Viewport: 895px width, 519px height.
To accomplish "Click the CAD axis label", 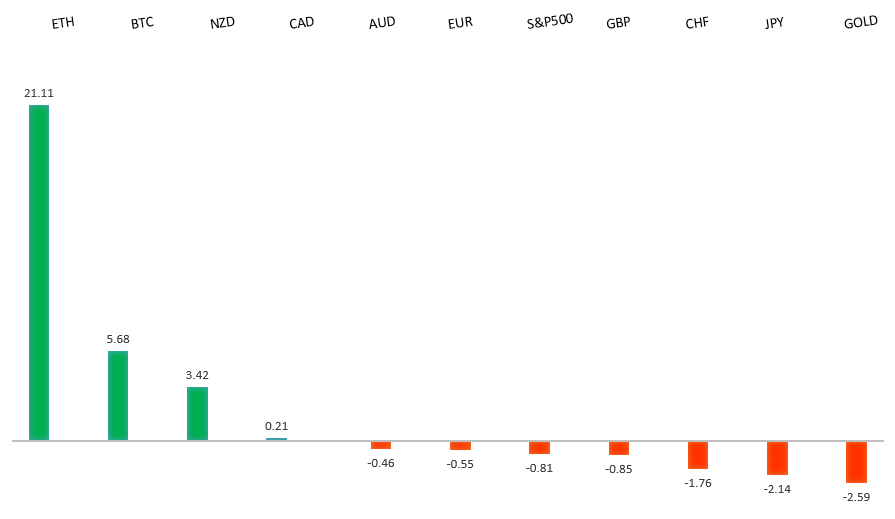I will [x=301, y=22].
